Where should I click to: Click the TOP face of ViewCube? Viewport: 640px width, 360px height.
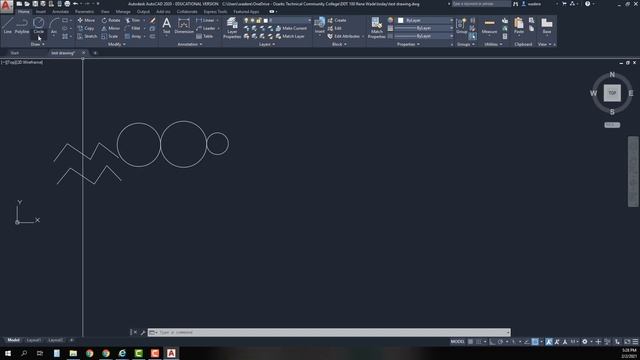(612, 93)
